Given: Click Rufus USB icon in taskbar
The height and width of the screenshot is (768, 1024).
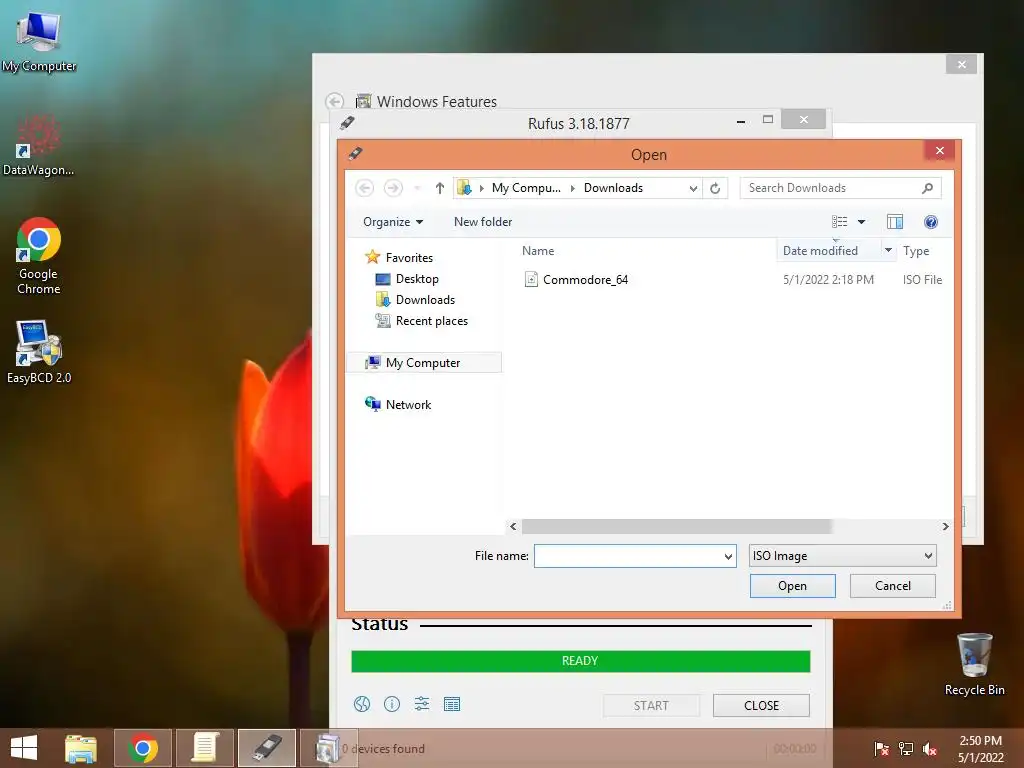Looking at the screenshot, I should coord(266,748).
